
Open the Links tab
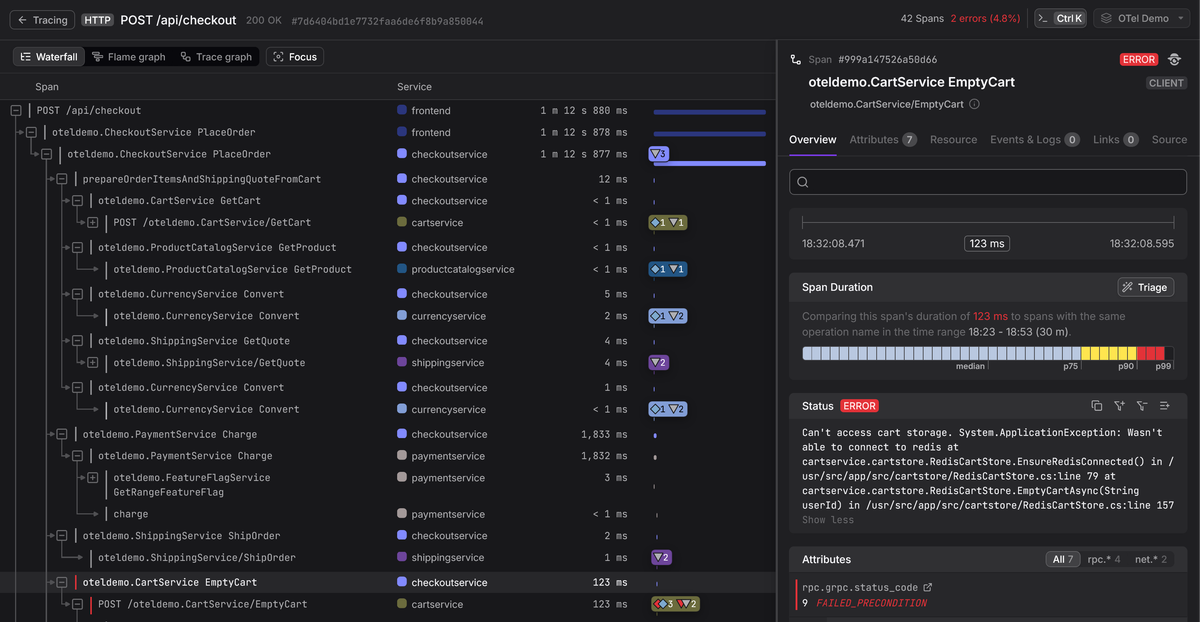(x=1116, y=140)
